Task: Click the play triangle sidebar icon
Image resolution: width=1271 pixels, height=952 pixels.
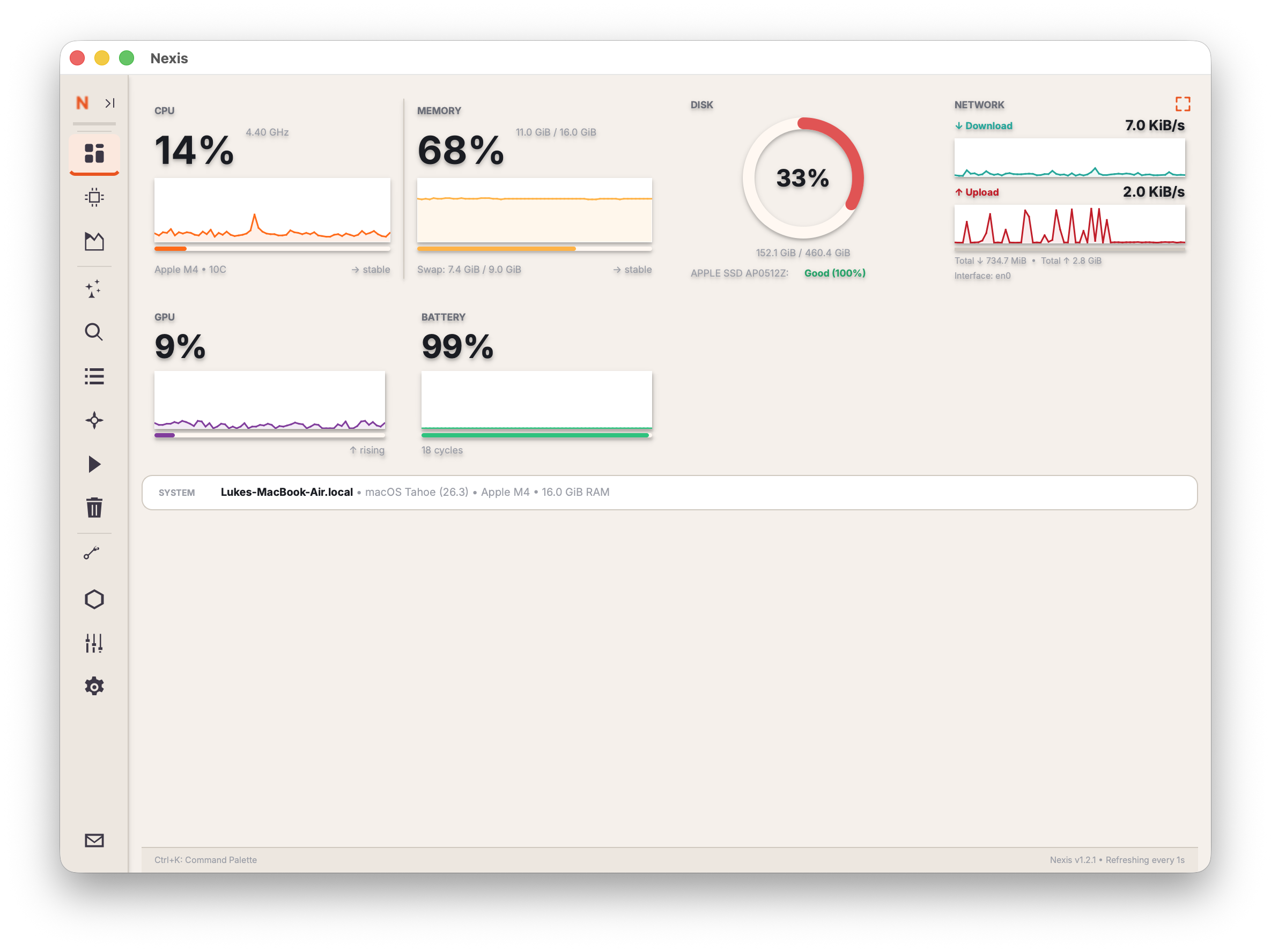Action: pyautogui.click(x=94, y=464)
